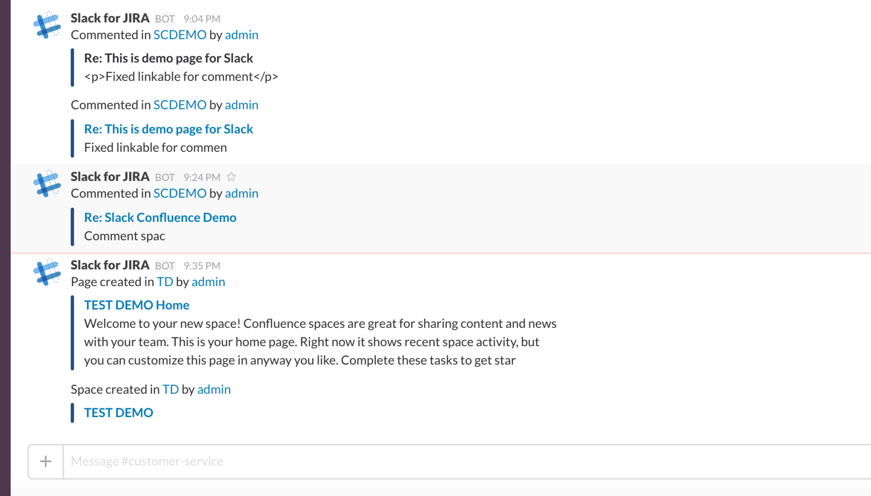Star the 9:24 PM message
Viewport: 871px width, 496px height.
pos(231,177)
